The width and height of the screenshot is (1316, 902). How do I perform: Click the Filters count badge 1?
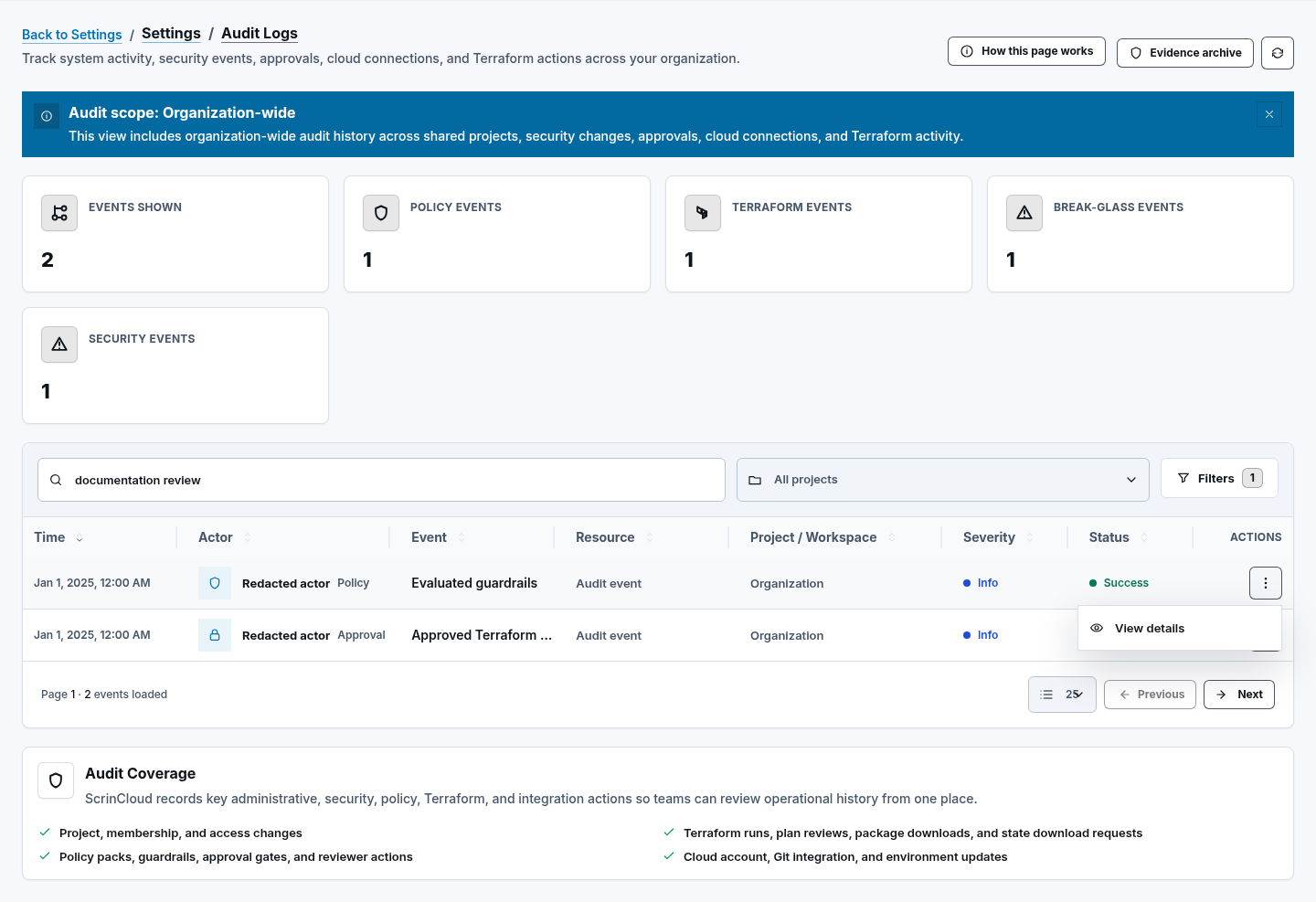click(x=1252, y=478)
